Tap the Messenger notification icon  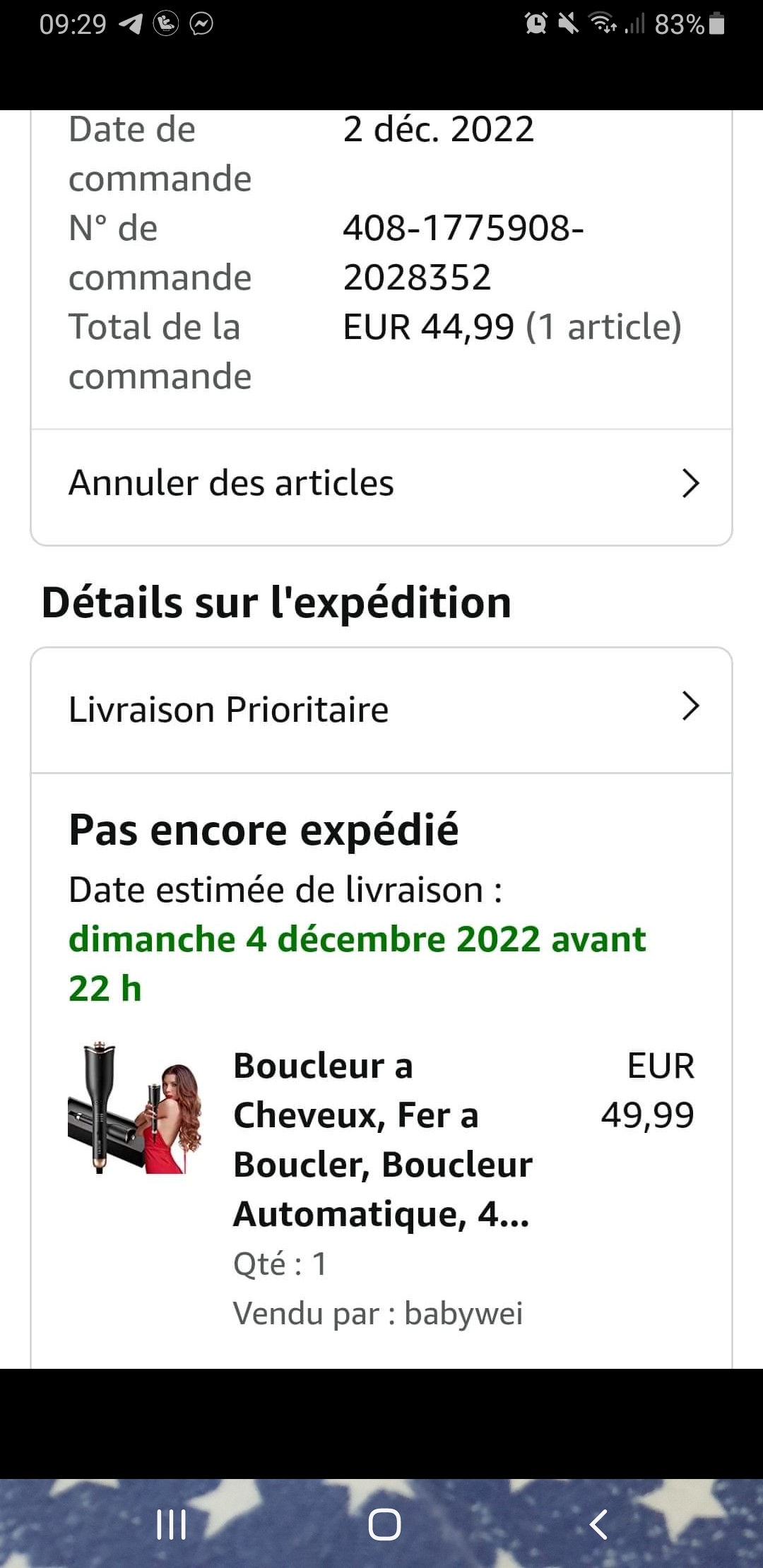tap(201, 25)
